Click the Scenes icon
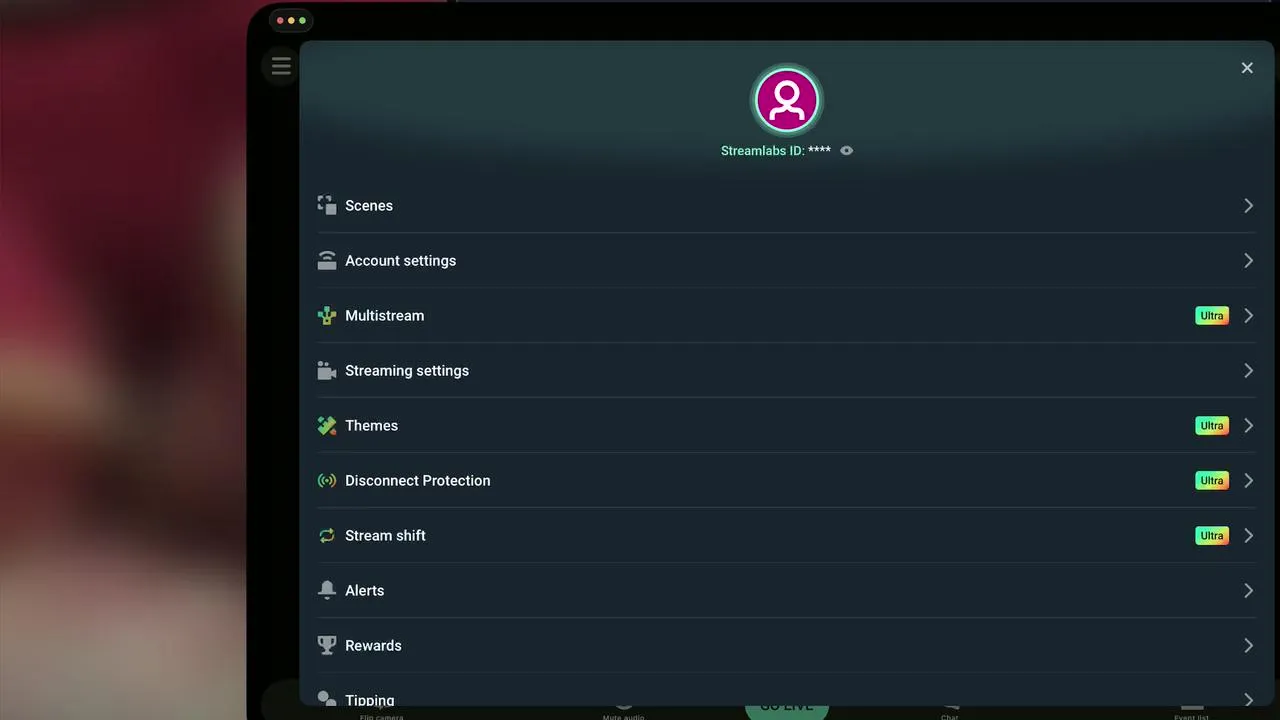Screen dimensions: 1280x720 tap(327, 205)
